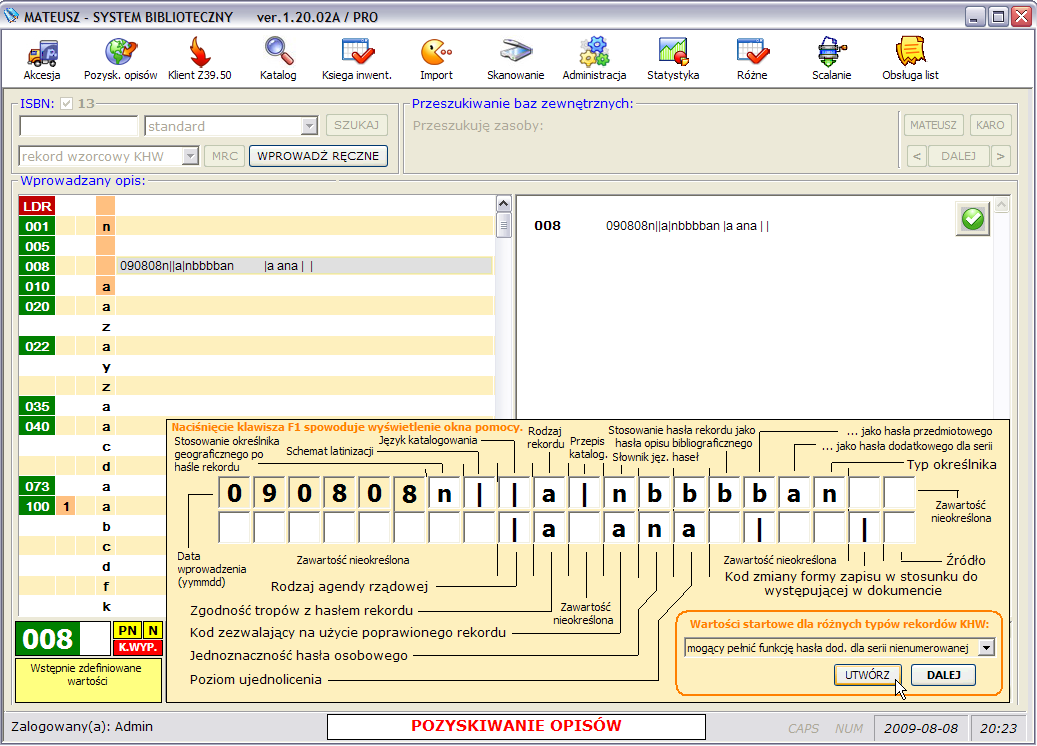
Task: Open Księga inwent. toolbar icon
Action: [x=356, y=51]
